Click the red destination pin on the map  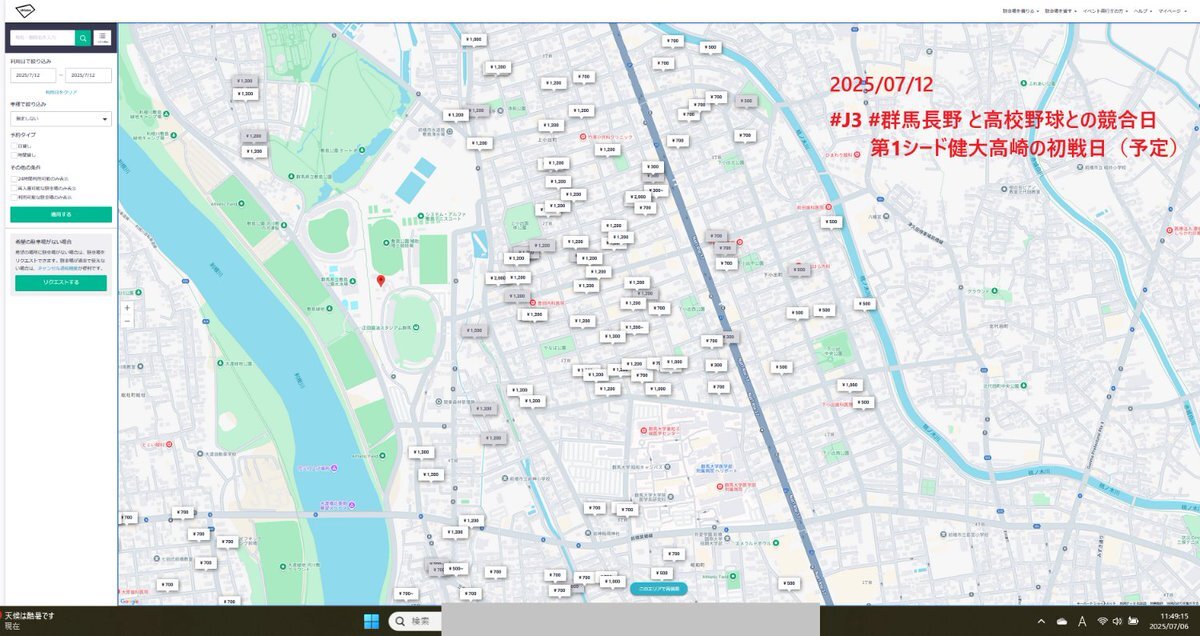pos(380,281)
